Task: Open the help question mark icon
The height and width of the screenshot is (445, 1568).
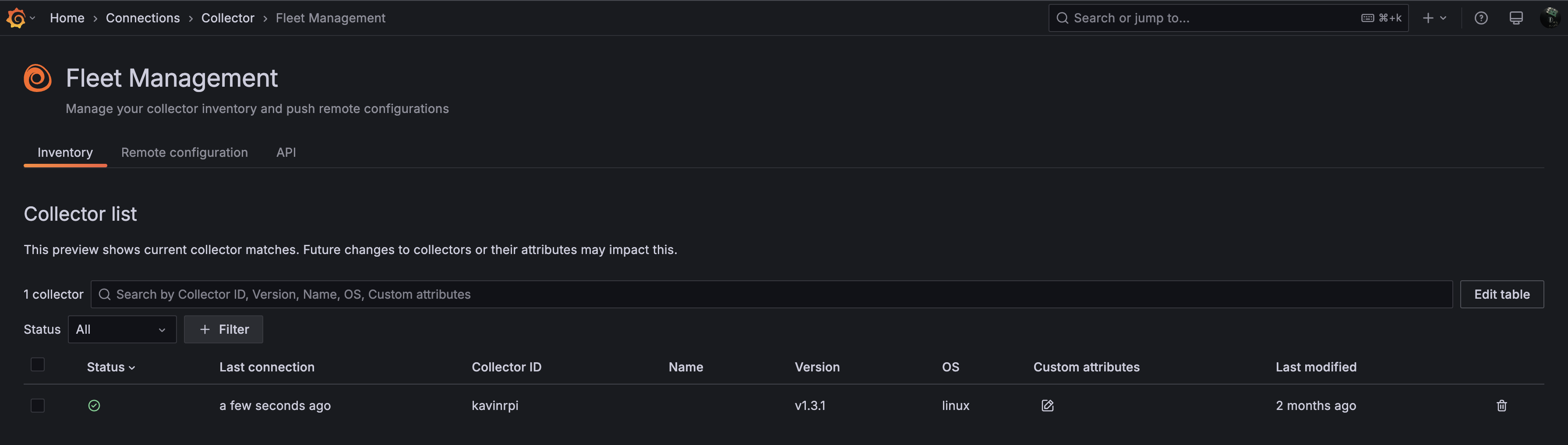Action: [1480, 18]
